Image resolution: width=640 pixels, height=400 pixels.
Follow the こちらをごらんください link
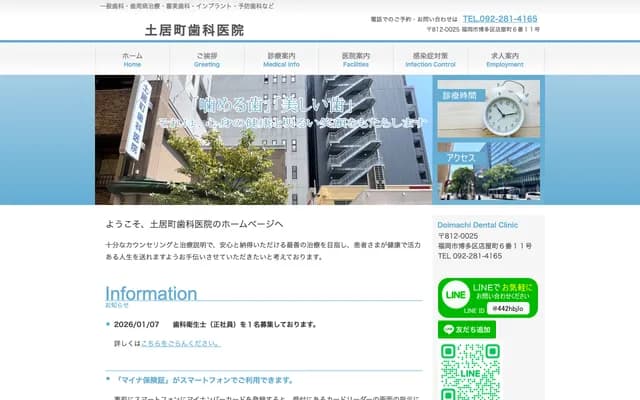(x=181, y=343)
